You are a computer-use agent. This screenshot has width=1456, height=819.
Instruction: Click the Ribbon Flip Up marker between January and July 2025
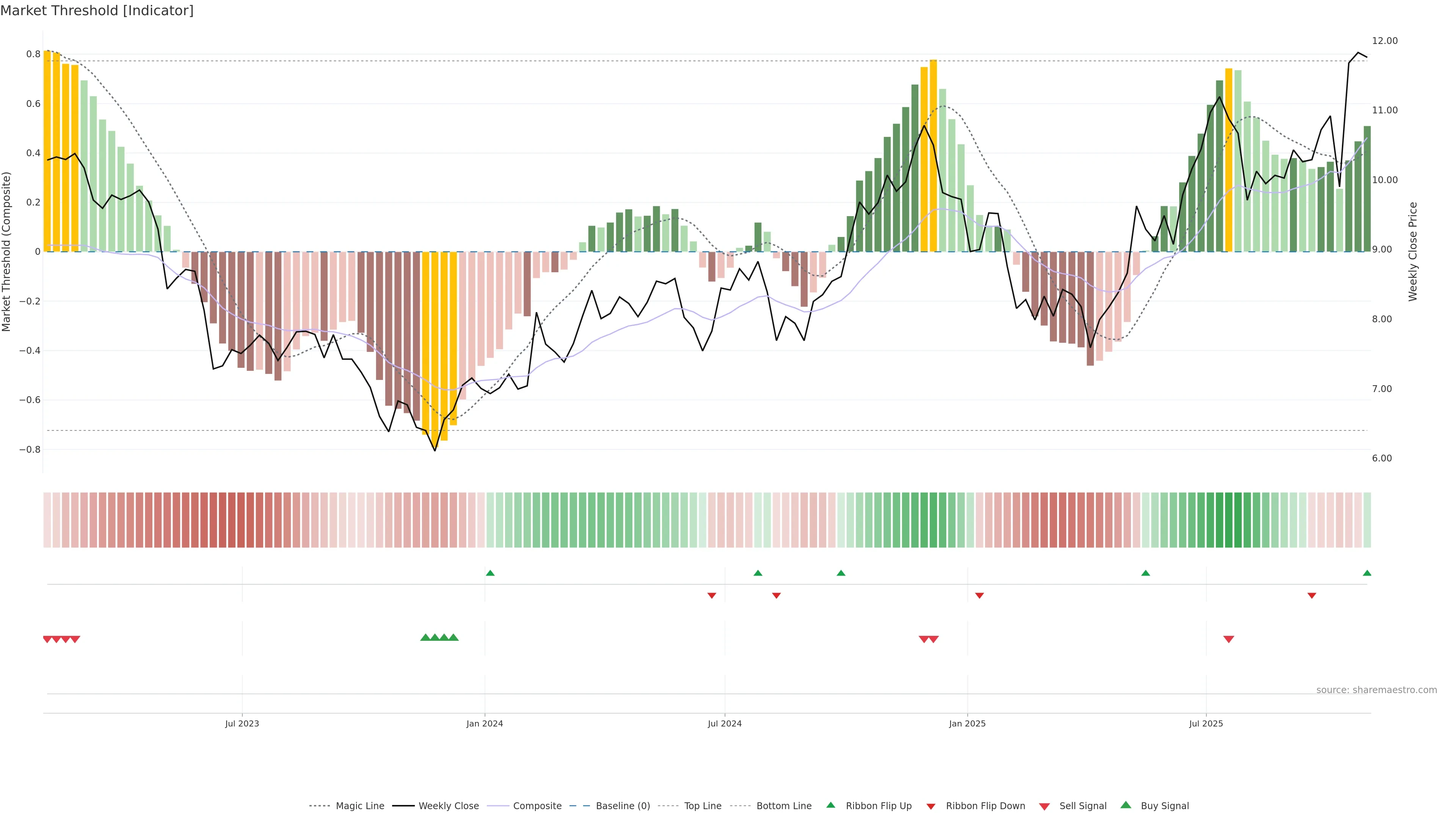1146,573
